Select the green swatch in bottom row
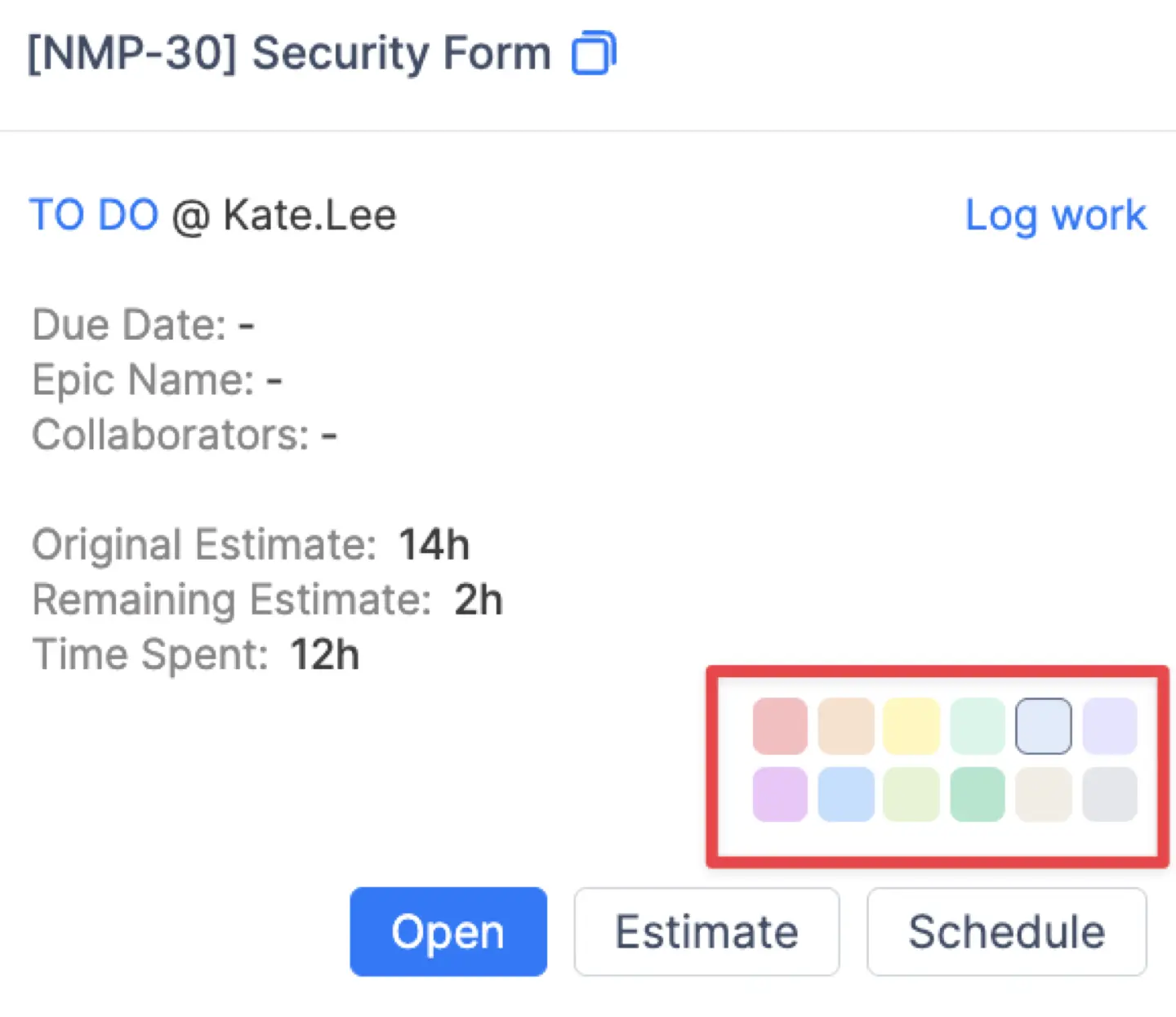The height and width of the screenshot is (1017, 1176). pos(978,795)
